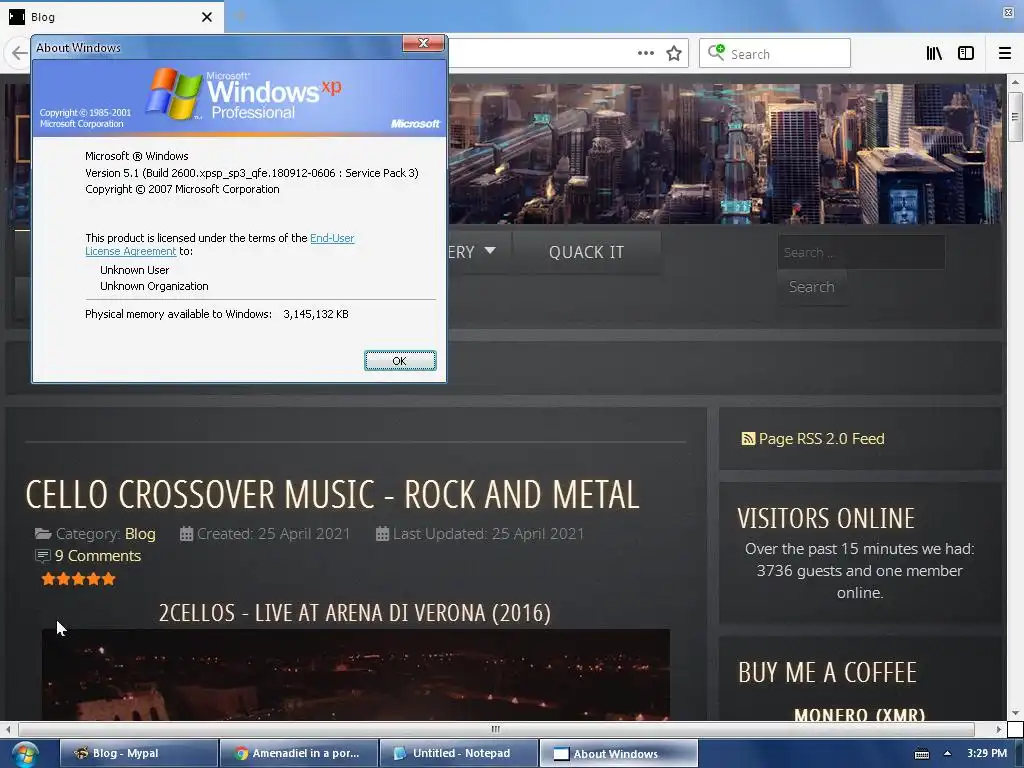The width and height of the screenshot is (1024, 768).
Task: Click the vertical scrollbar up arrow
Action: 1015,82
